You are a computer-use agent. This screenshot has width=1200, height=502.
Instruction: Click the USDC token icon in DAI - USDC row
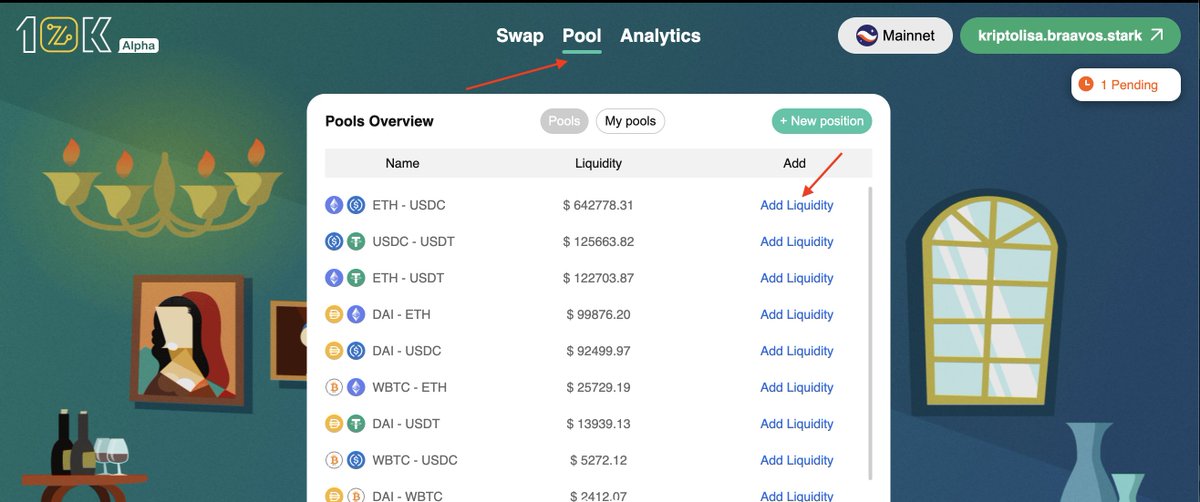coord(356,351)
